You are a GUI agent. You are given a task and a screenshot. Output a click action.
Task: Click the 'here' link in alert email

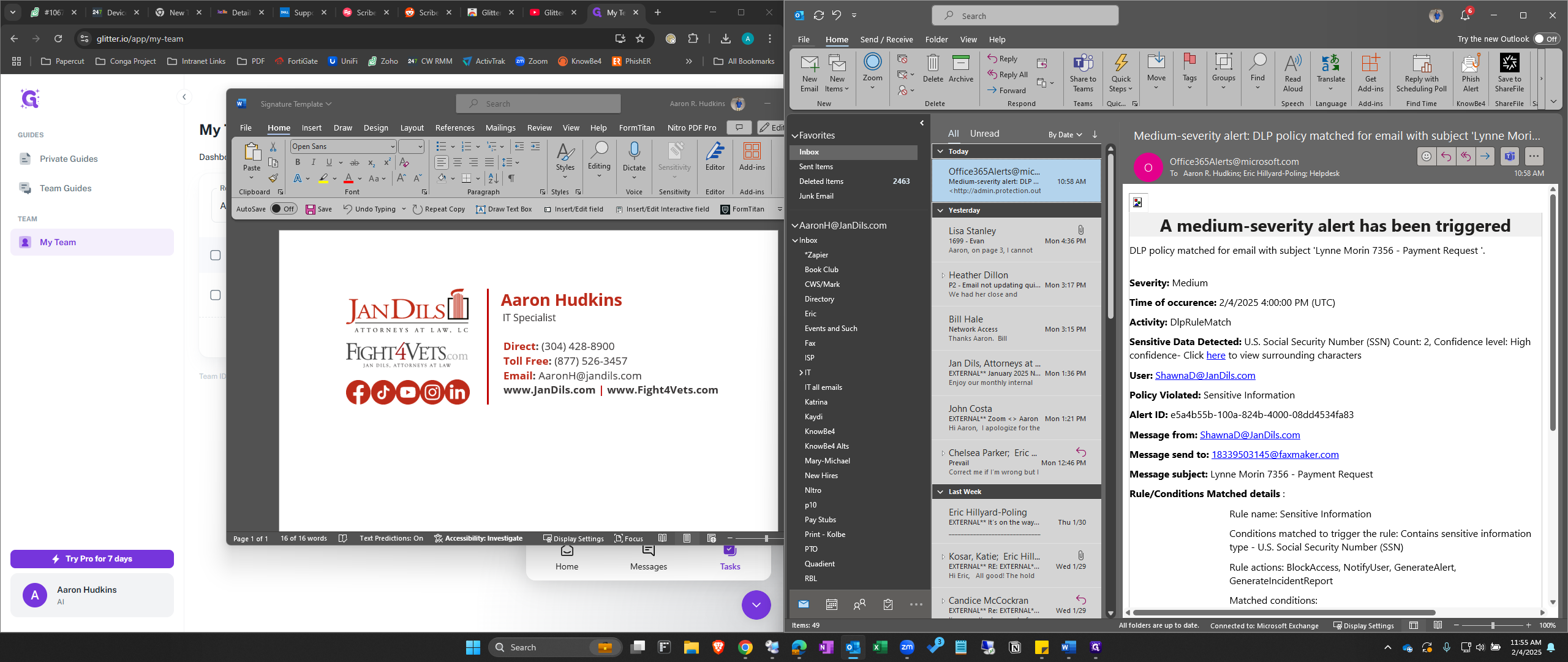pyautogui.click(x=1215, y=356)
